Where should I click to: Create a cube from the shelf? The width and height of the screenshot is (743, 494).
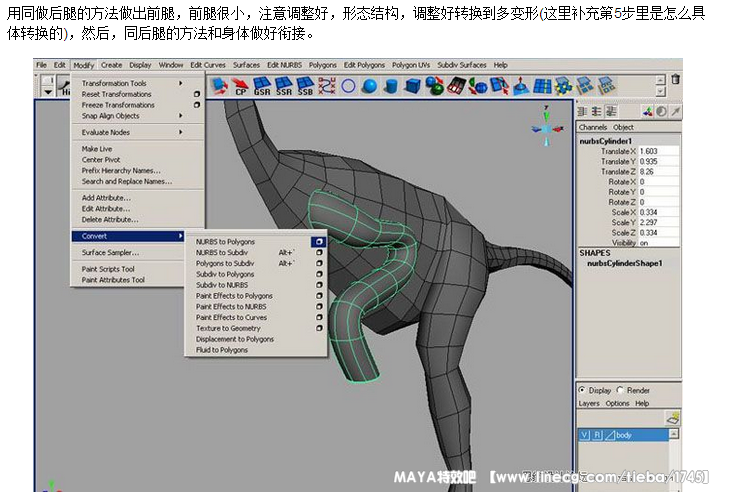click(413, 86)
